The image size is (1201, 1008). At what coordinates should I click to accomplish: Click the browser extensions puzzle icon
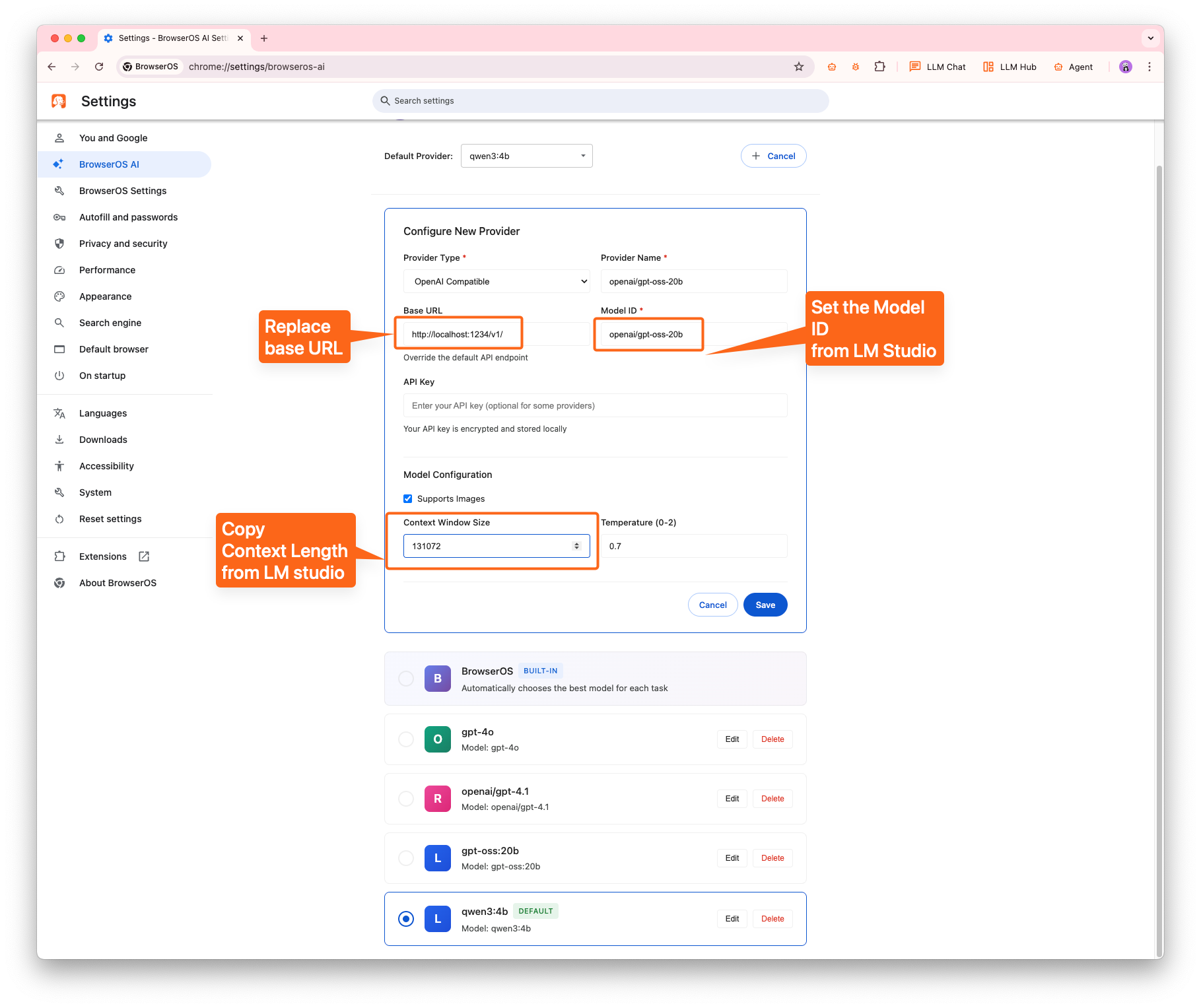tap(880, 67)
